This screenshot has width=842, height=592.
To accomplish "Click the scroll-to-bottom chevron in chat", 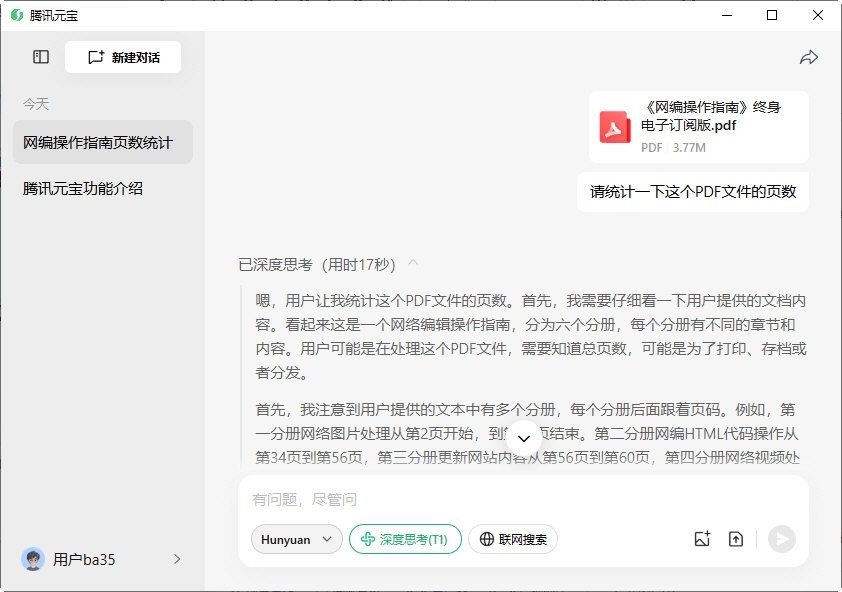I will (524, 438).
